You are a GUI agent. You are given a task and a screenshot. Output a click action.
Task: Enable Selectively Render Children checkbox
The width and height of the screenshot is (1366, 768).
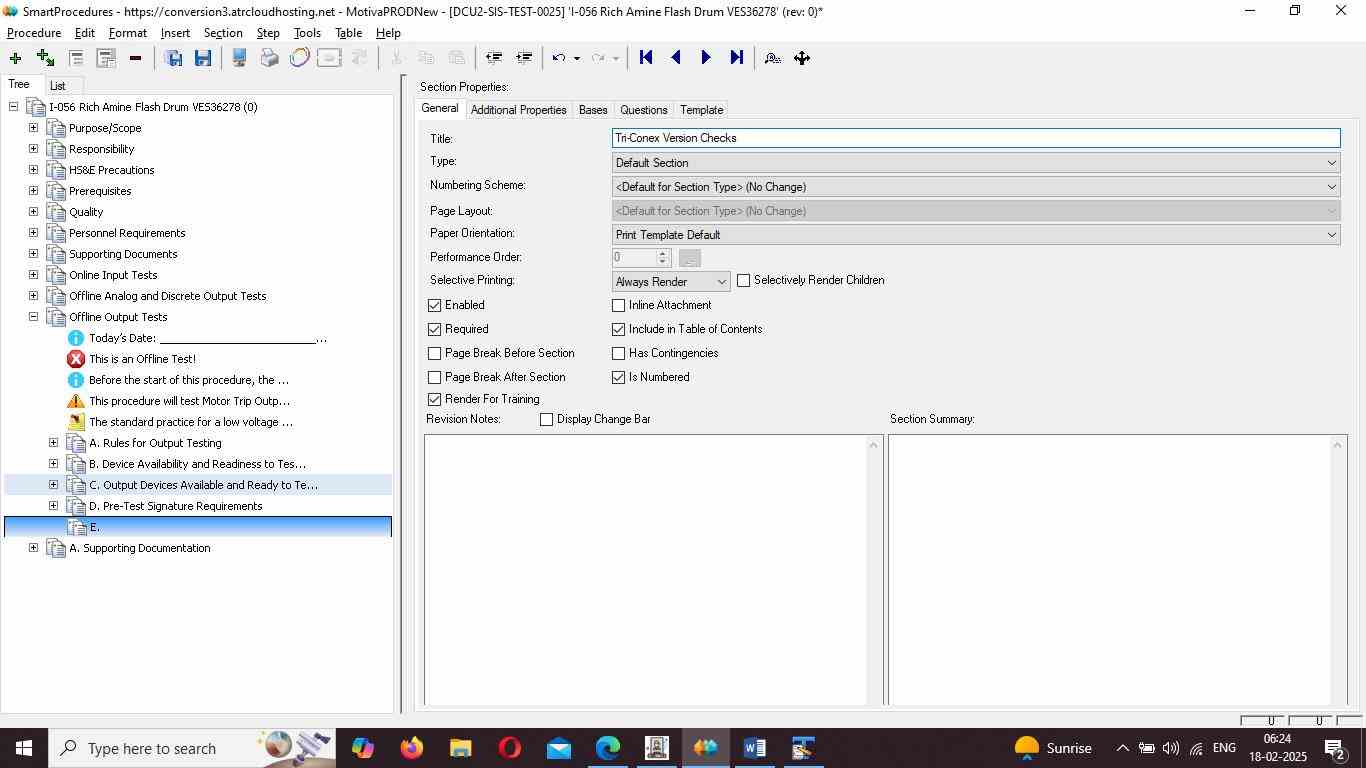click(743, 281)
